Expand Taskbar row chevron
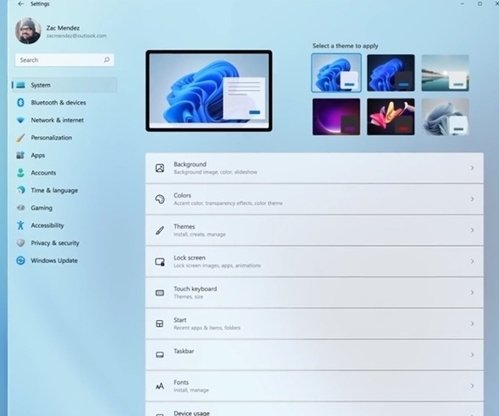 click(472, 355)
